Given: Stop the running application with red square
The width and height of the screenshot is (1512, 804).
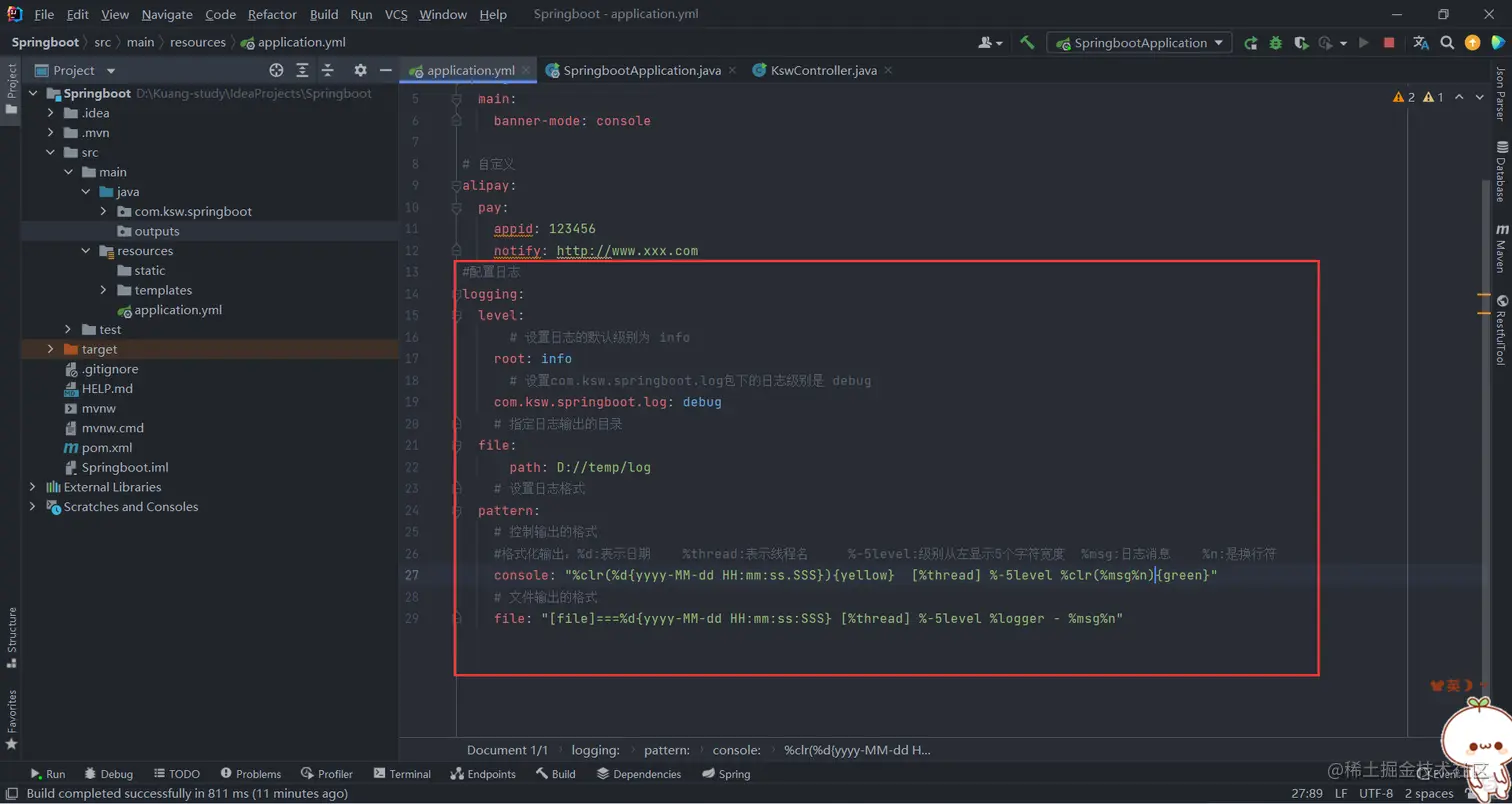Looking at the screenshot, I should 1389,43.
